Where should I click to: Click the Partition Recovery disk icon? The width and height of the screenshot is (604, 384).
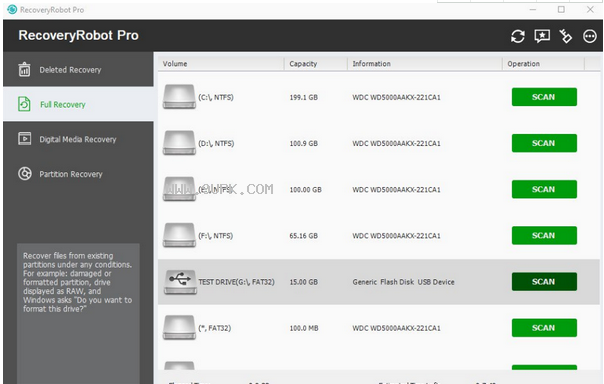25,174
